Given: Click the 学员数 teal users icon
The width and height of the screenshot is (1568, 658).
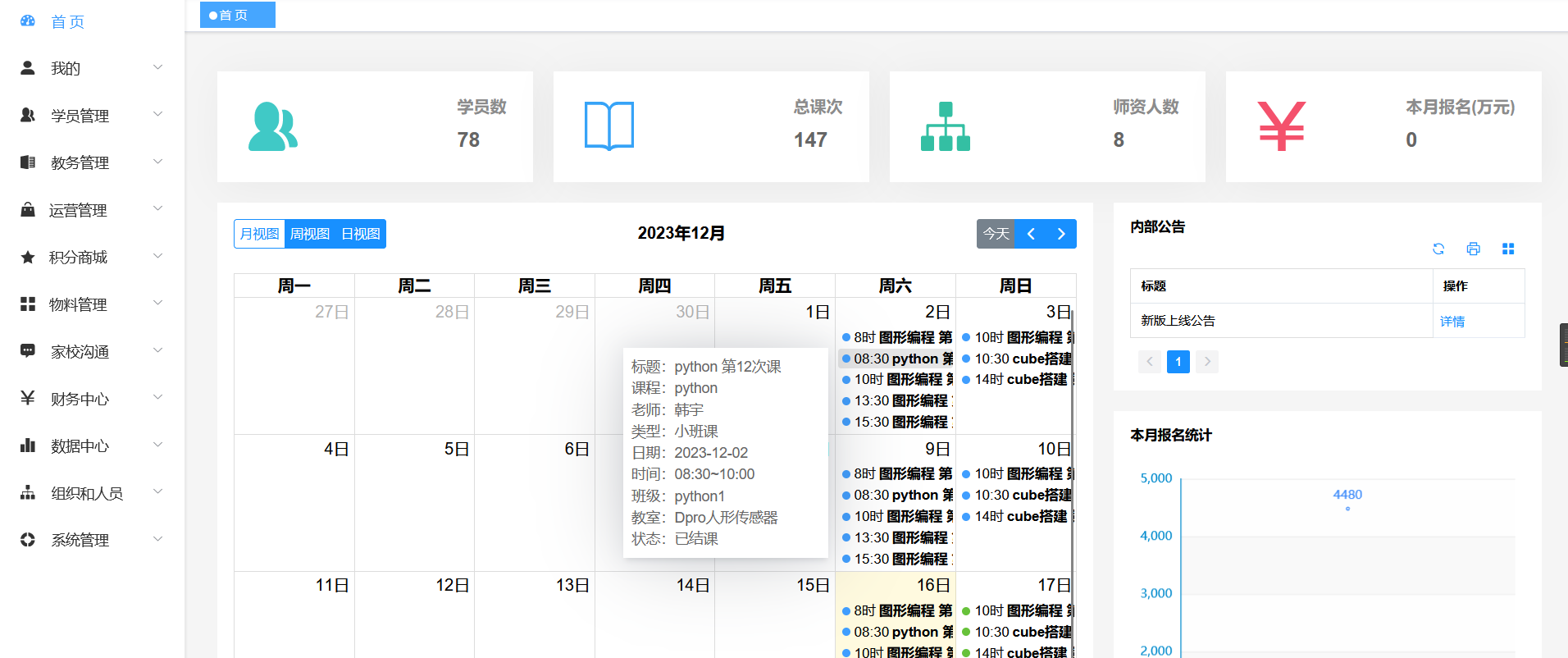Looking at the screenshot, I should (273, 126).
